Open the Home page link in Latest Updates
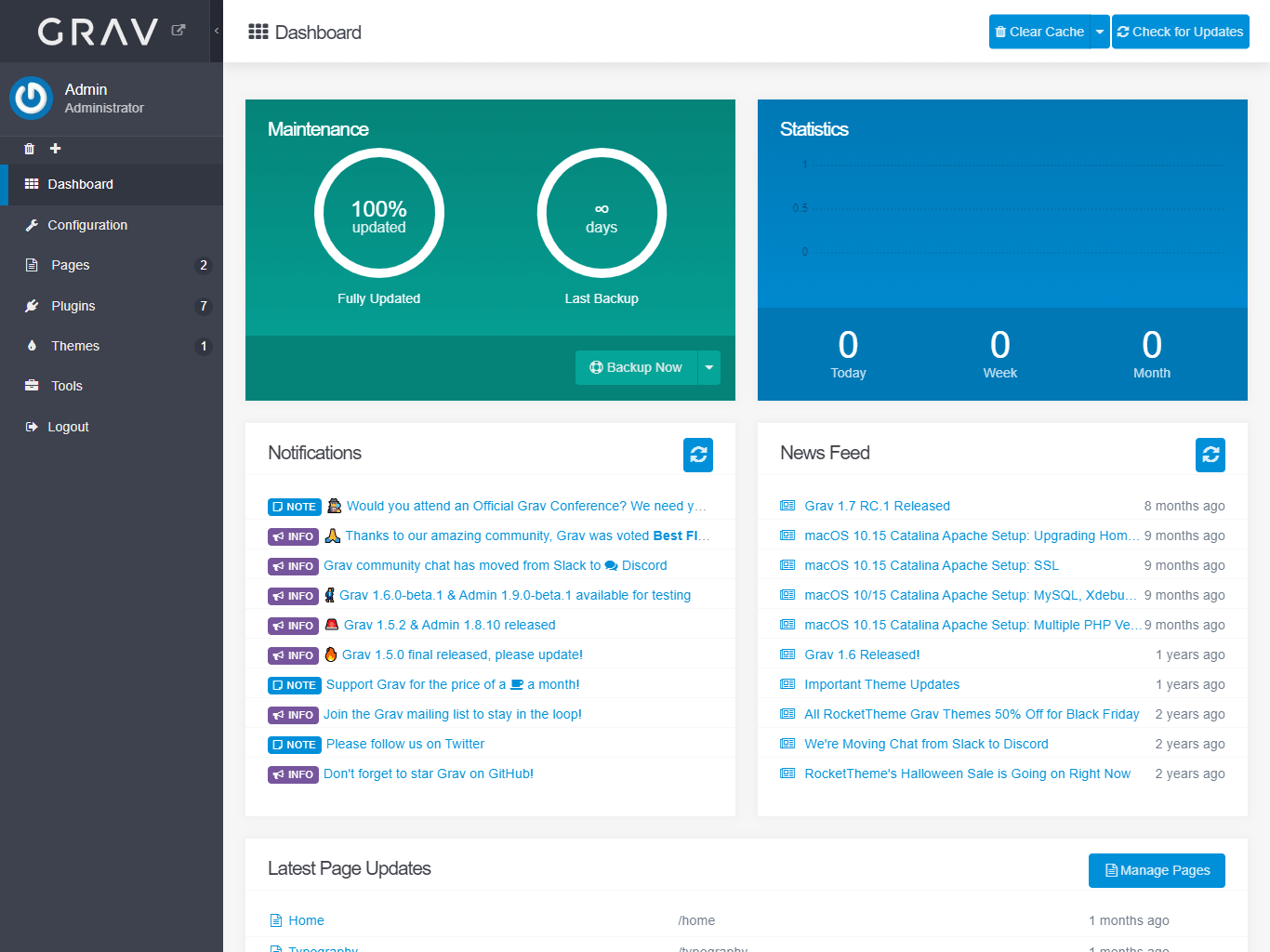The image size is (1270, 952). point(306,920)
